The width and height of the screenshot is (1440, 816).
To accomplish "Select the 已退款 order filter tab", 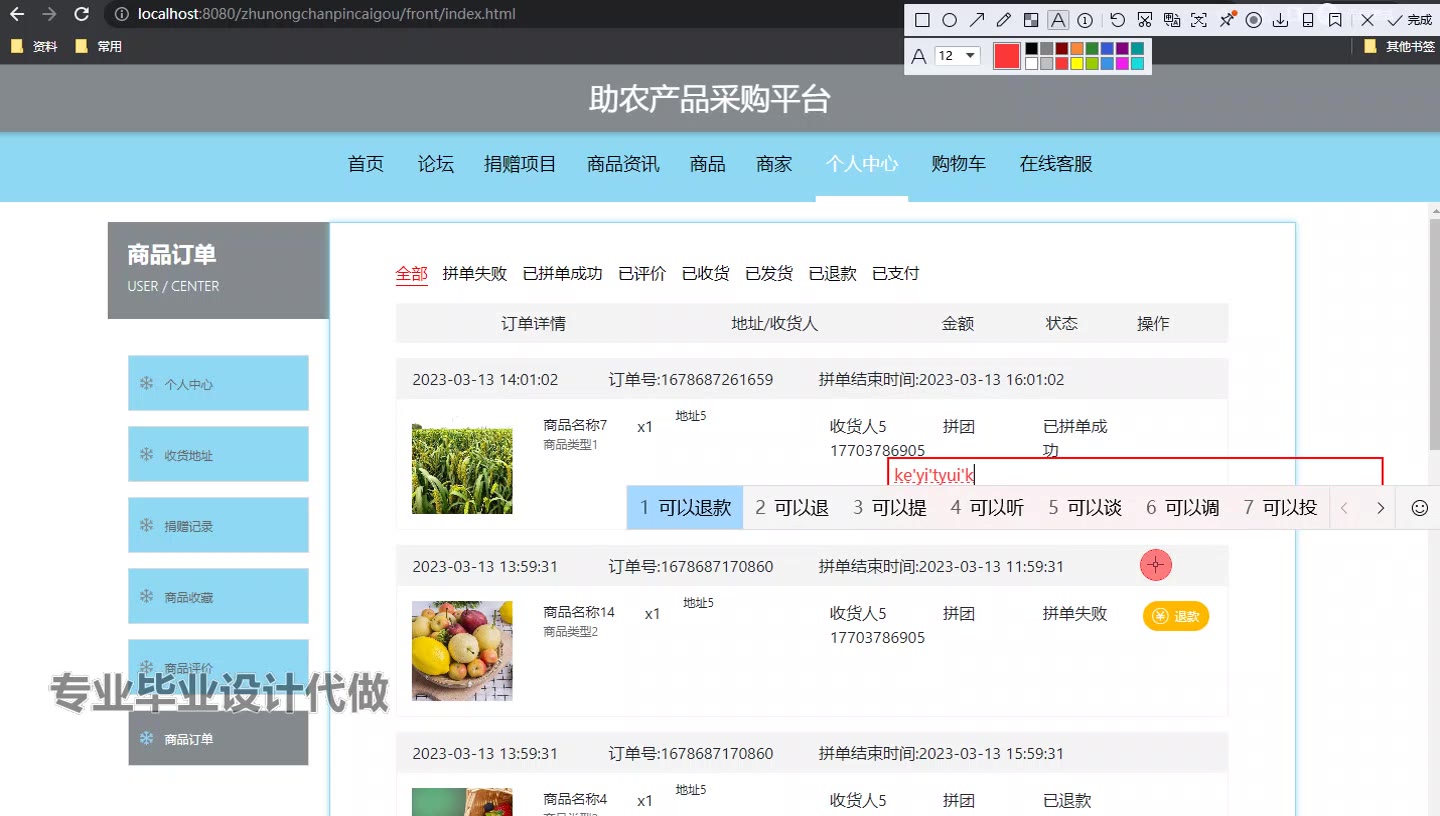I will click(833, 273).
